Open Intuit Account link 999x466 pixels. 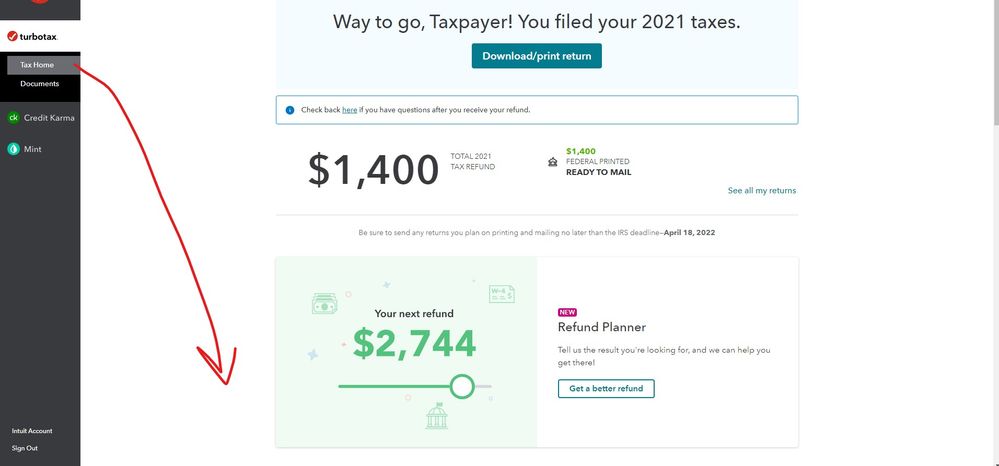click(x=32, y=431)
